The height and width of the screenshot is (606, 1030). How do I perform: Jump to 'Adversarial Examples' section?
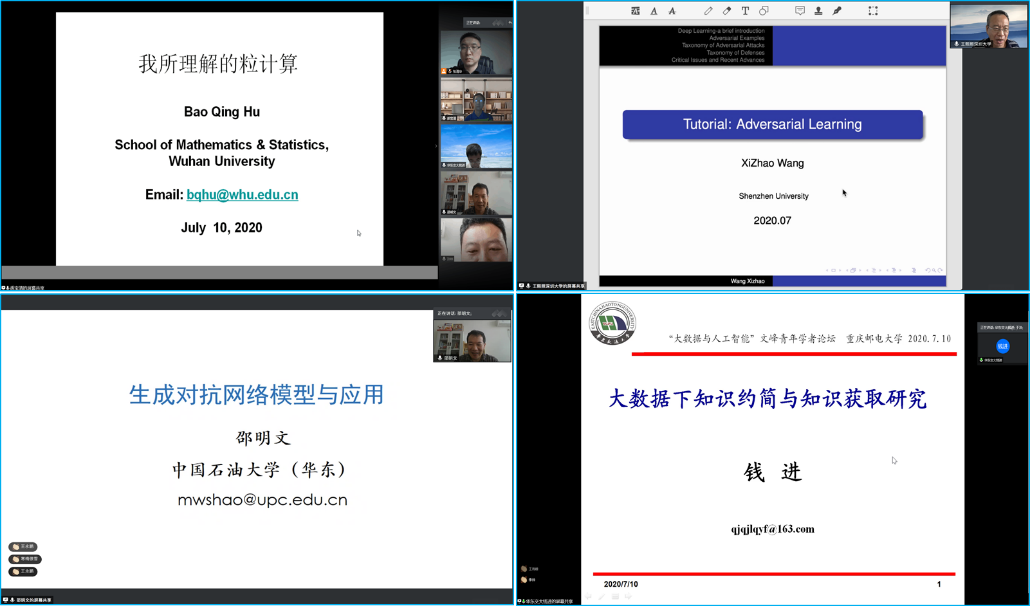(x=736, y=38)
